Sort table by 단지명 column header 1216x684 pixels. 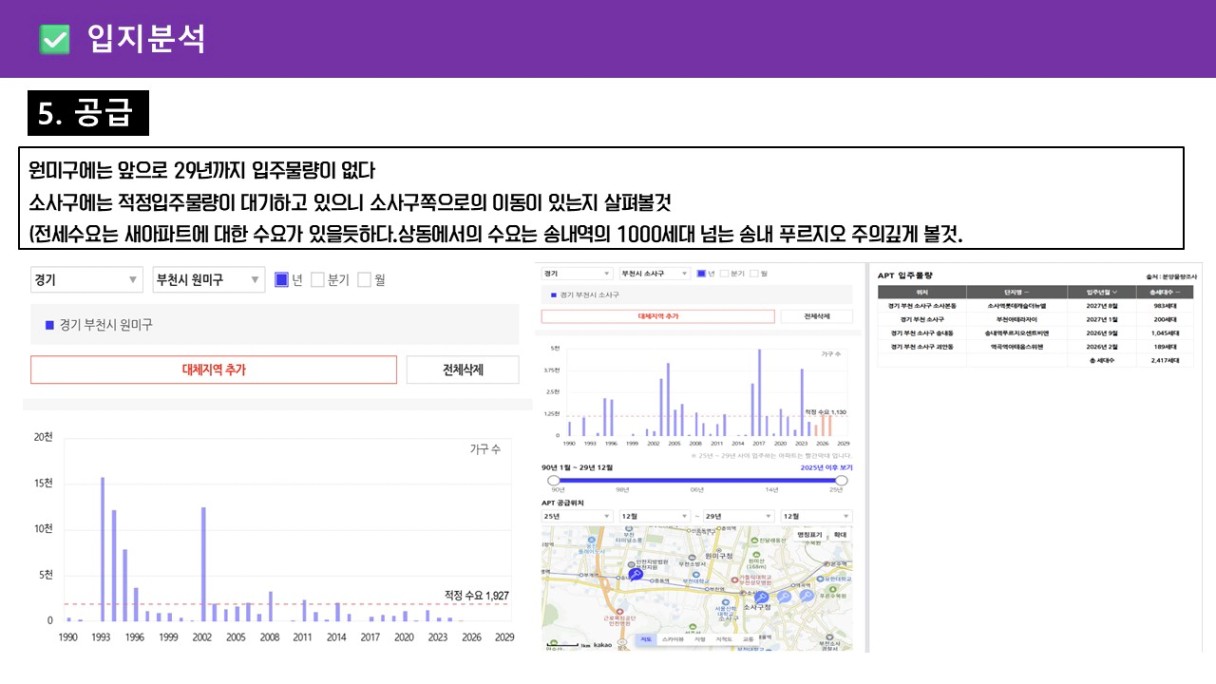[x=1017, y=292]
